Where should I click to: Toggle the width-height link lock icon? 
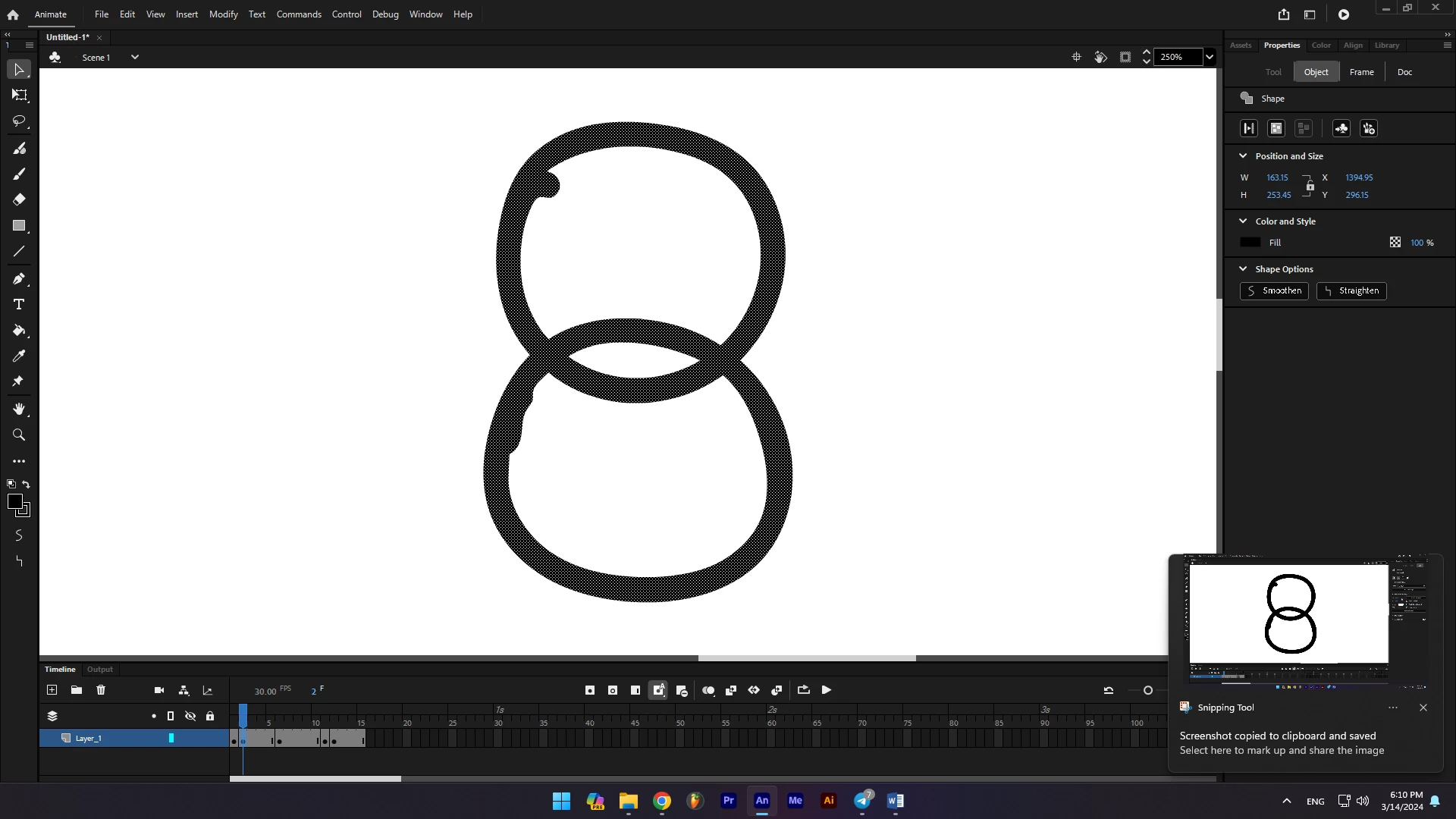tap(1310, 186)
